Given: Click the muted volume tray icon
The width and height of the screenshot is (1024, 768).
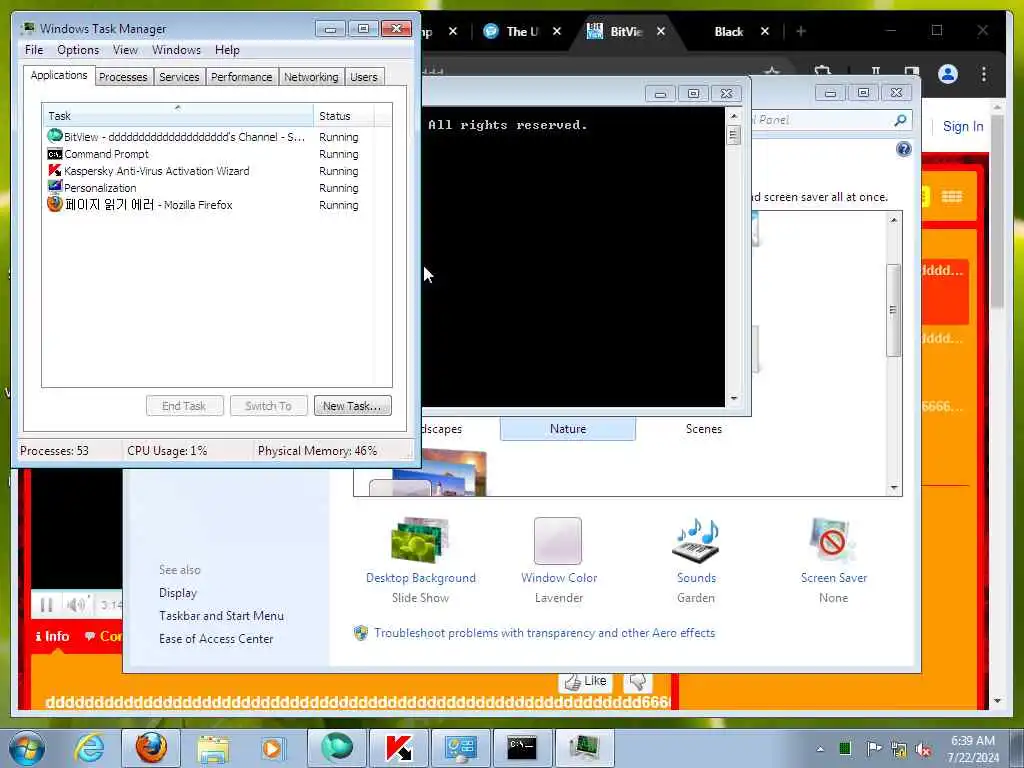Looking at the screenshot, I should 923,749.
